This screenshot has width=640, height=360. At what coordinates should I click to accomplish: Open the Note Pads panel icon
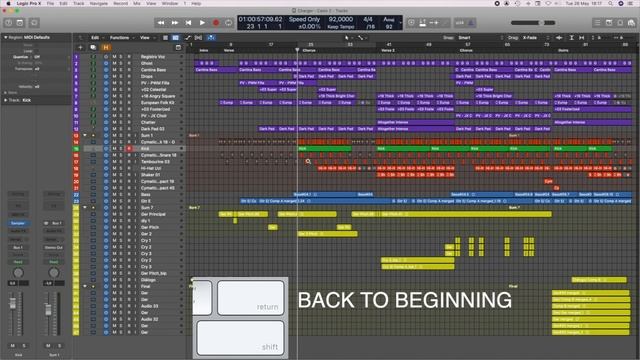pyautogui.click(x=609, y=23)
